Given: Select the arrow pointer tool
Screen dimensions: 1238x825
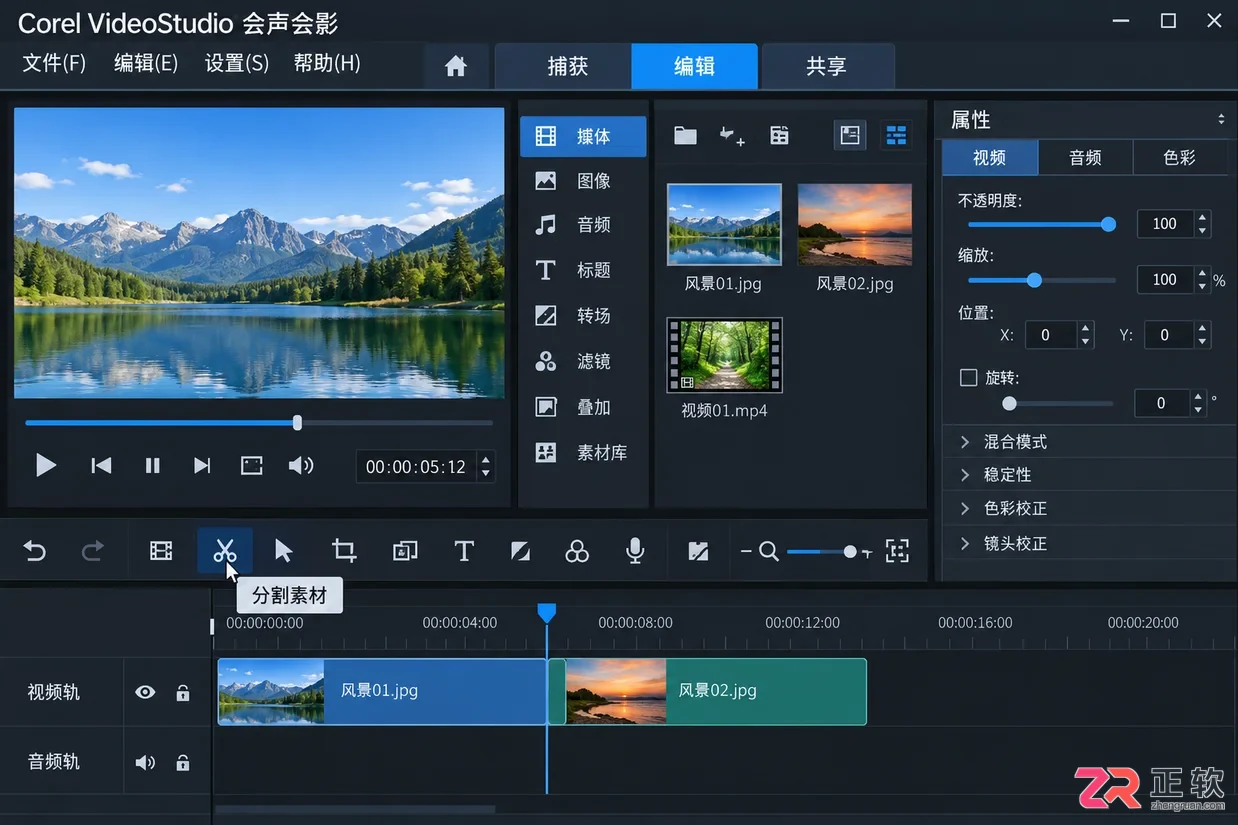Looking at the screenshot, I should [284, 551].
